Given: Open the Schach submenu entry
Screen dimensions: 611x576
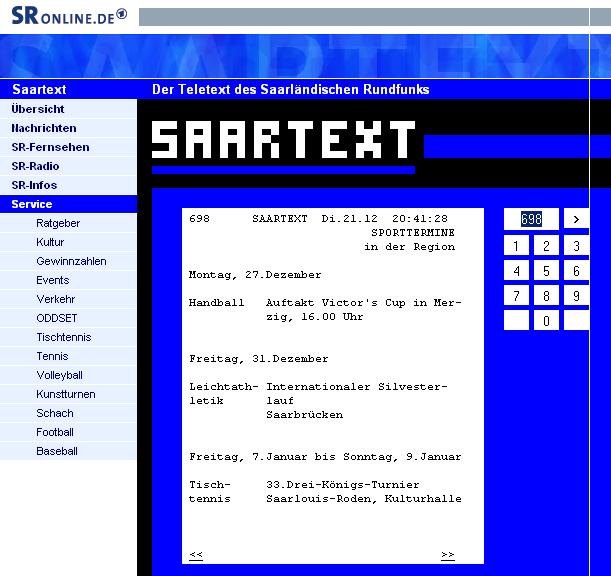Looking at the screenshot, I should click(x=54, y=413).
